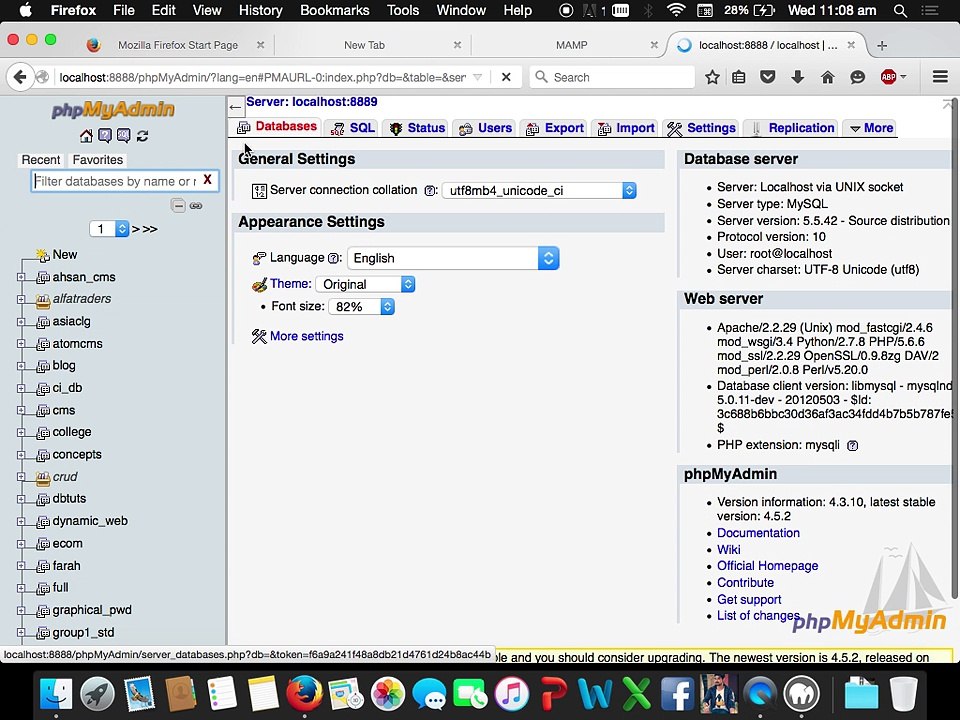This screenshot has height=720, width=960.
Task: Open Finder from the Dock
Action: point(56,694)
